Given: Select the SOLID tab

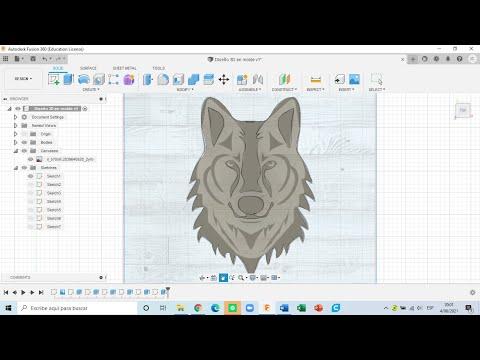Looking at the screenshot, I should 58,68.
